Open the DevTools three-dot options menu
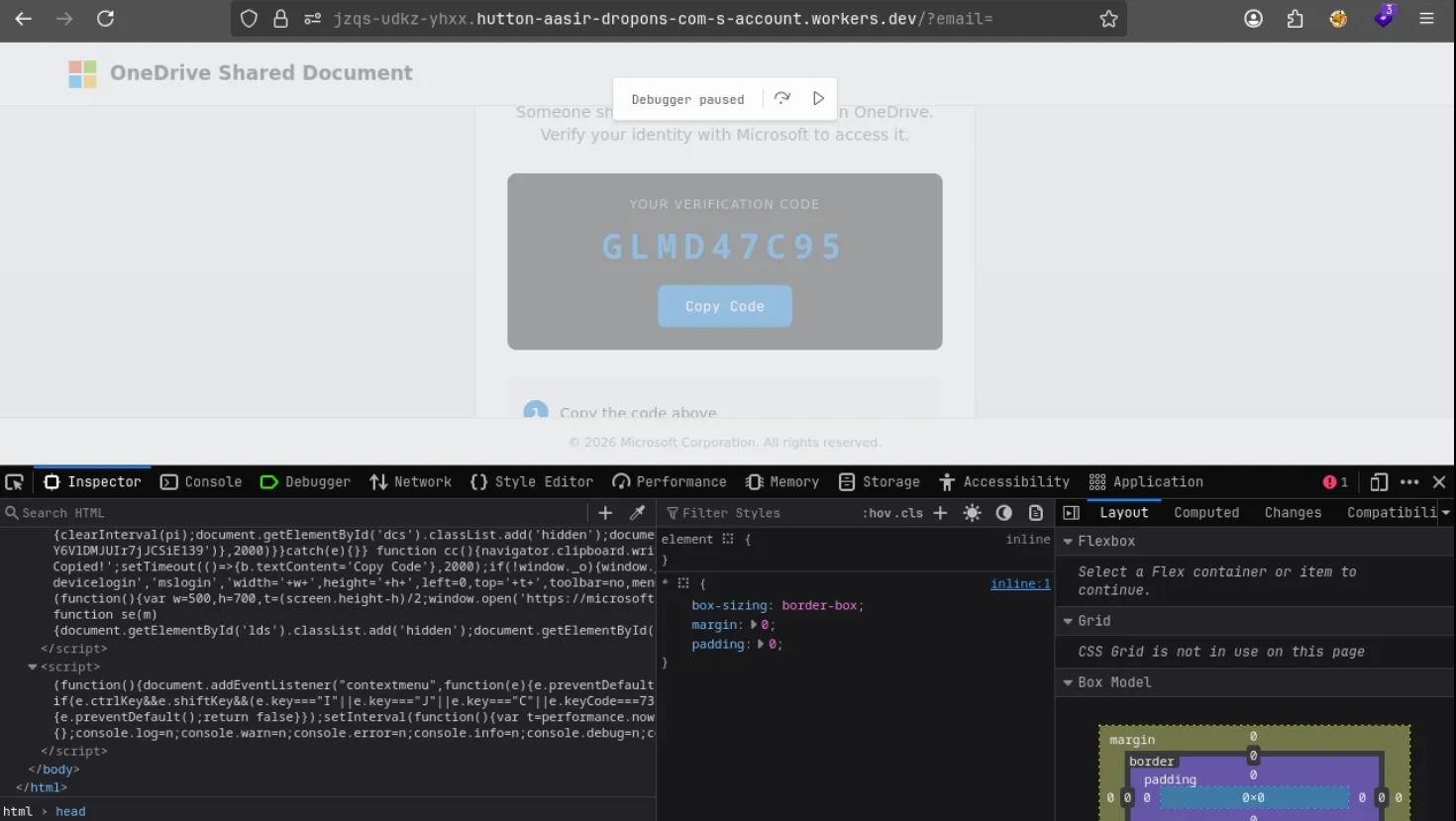Image resolution: width=1456 pixels, height=821 pixels. click(x=1409, y=482)
